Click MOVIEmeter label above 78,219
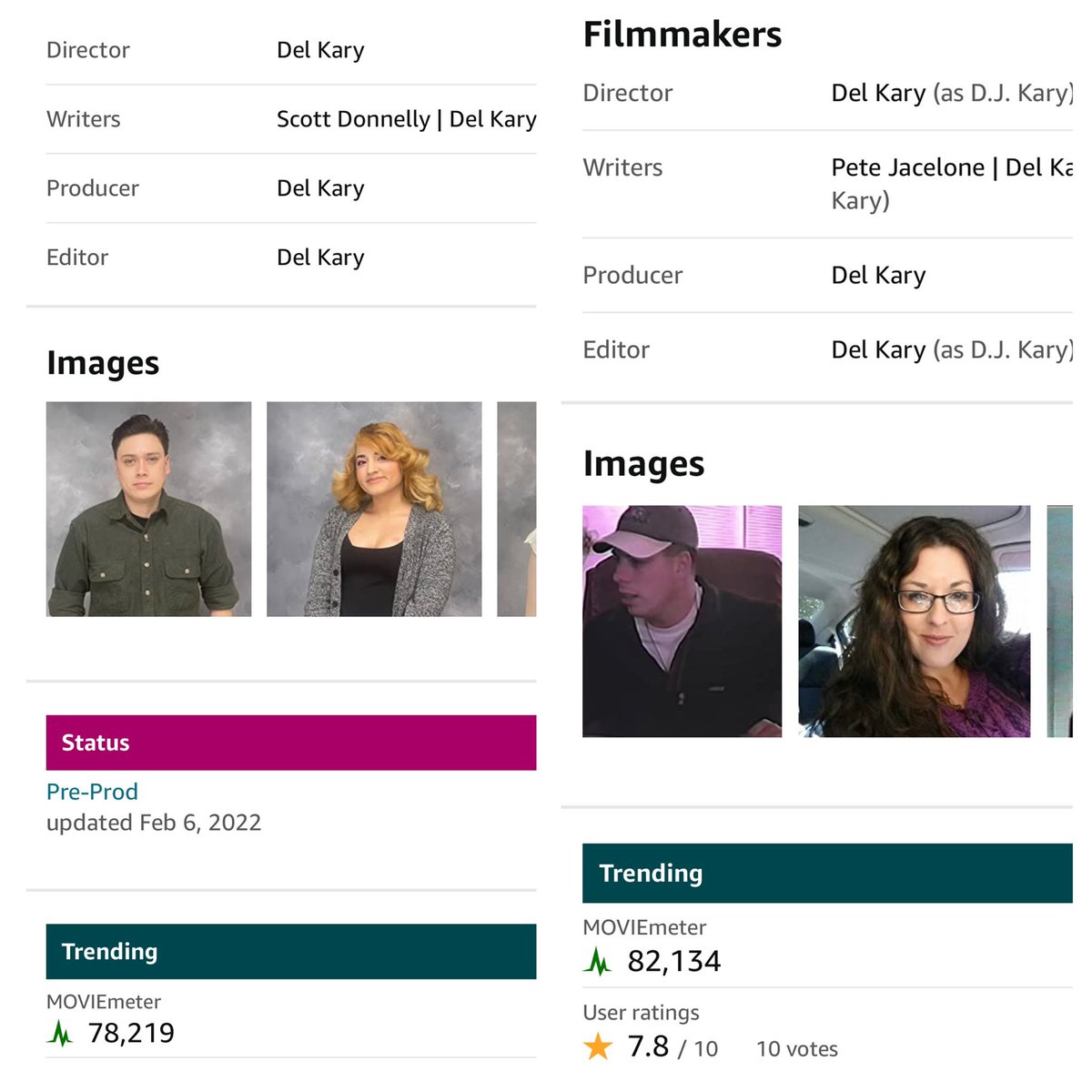Screen dimensions: 1092x1092 click(x=103, y=1001)
